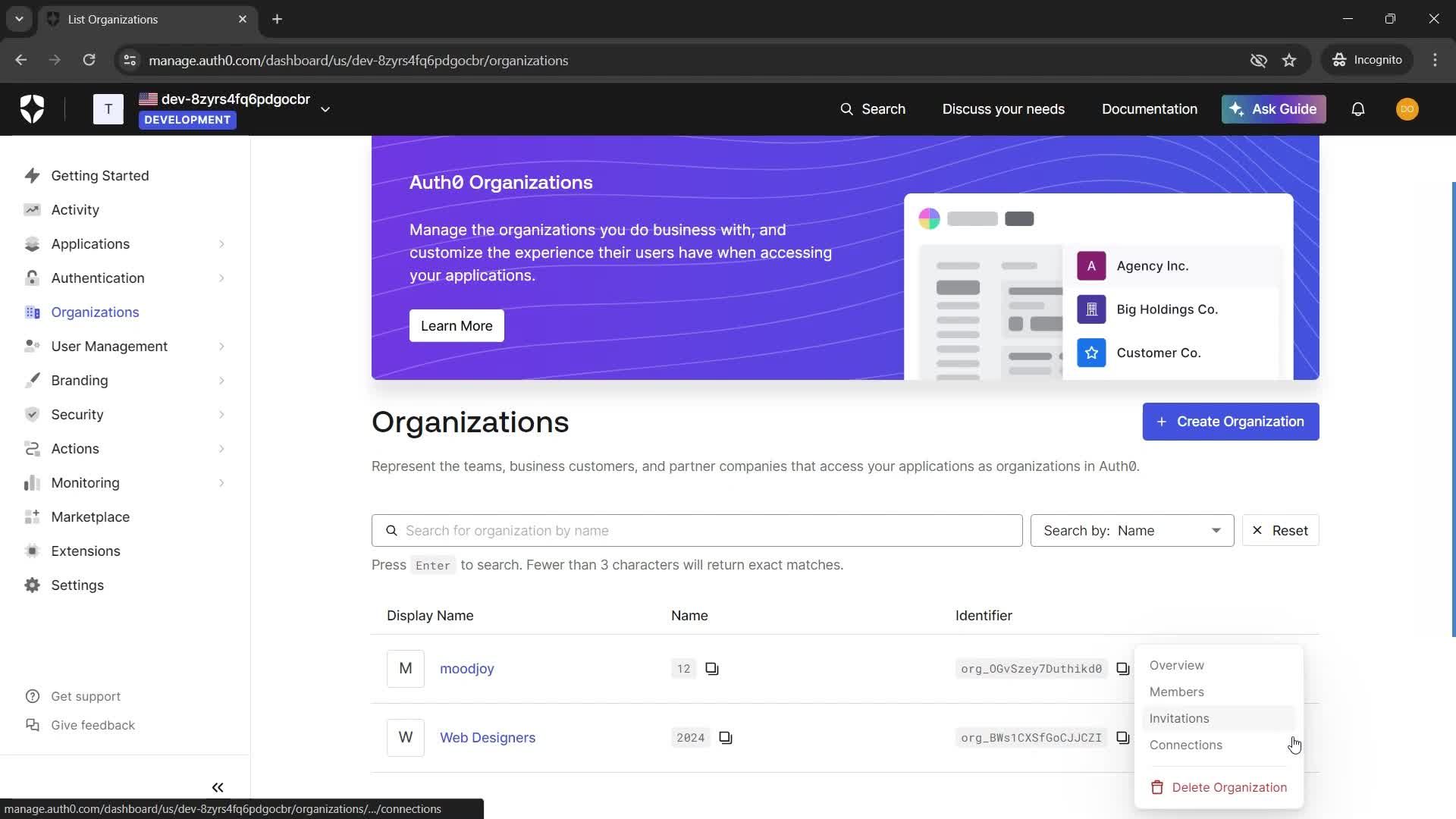This screenshot has width=1456, height=819.
Task: Copy the moodjoy organization name 12
Action: point(712,669)
